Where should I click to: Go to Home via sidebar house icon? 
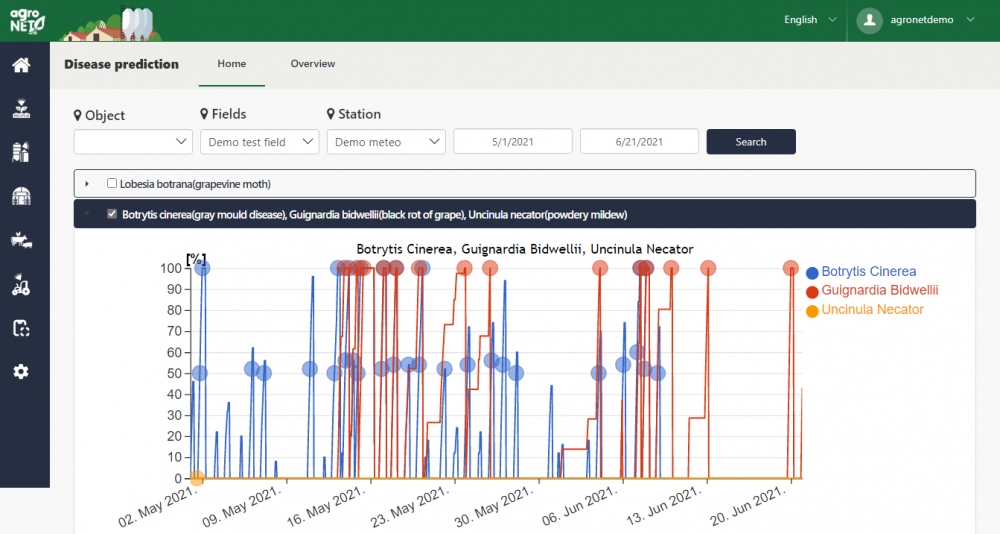pyautogui.click(x=20, y=66)
